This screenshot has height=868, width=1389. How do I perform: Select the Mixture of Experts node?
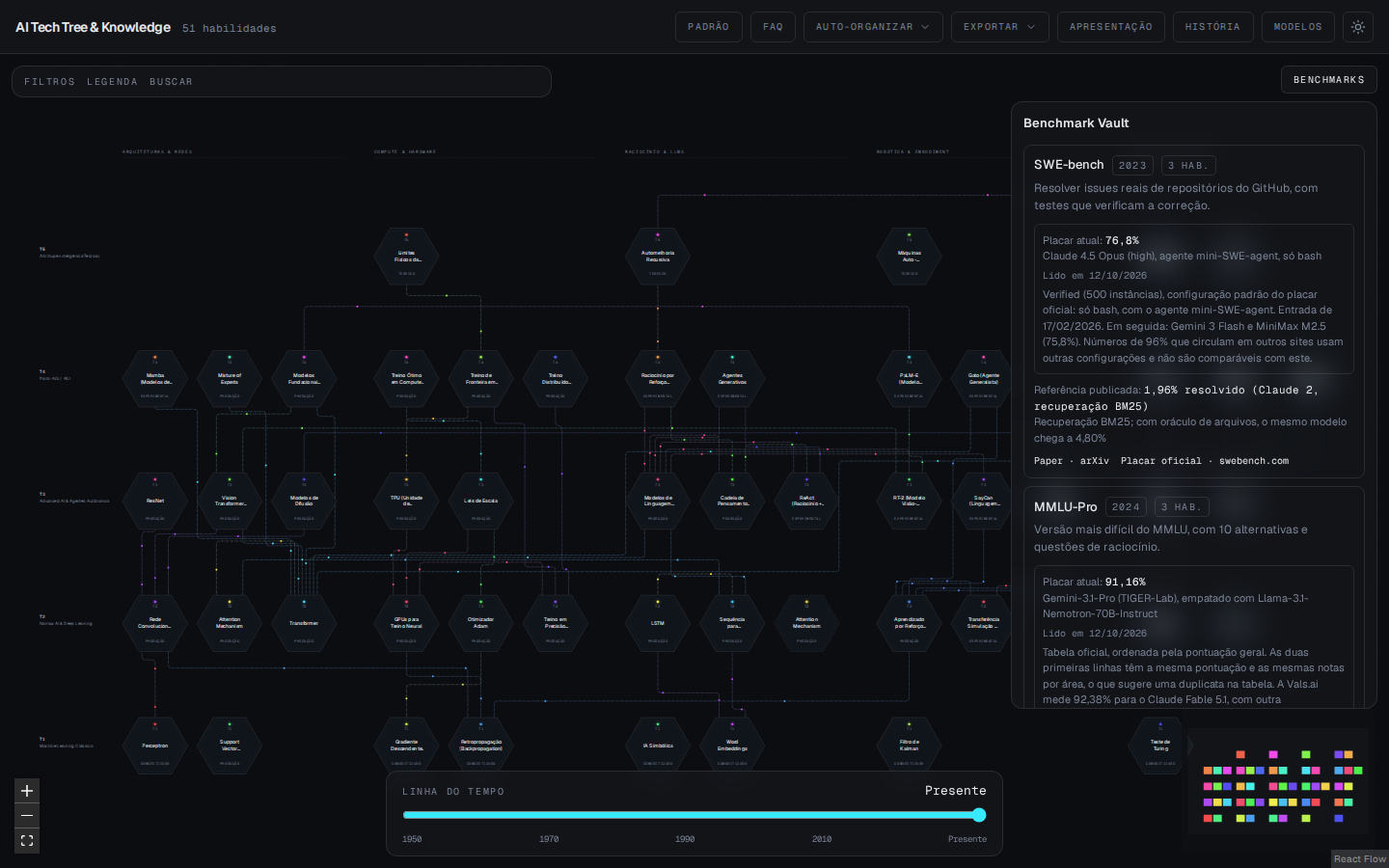click(x=230, y=379)
